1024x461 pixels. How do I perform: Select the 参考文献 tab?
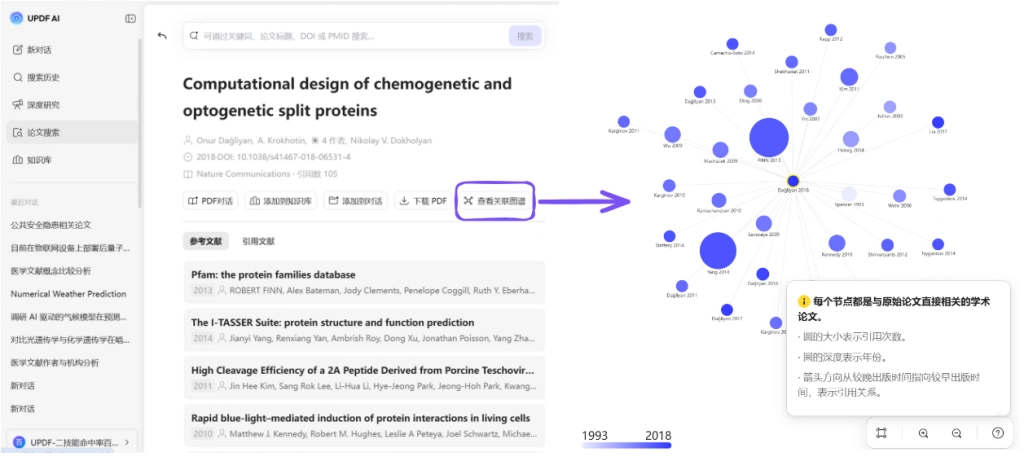point(206,241)
